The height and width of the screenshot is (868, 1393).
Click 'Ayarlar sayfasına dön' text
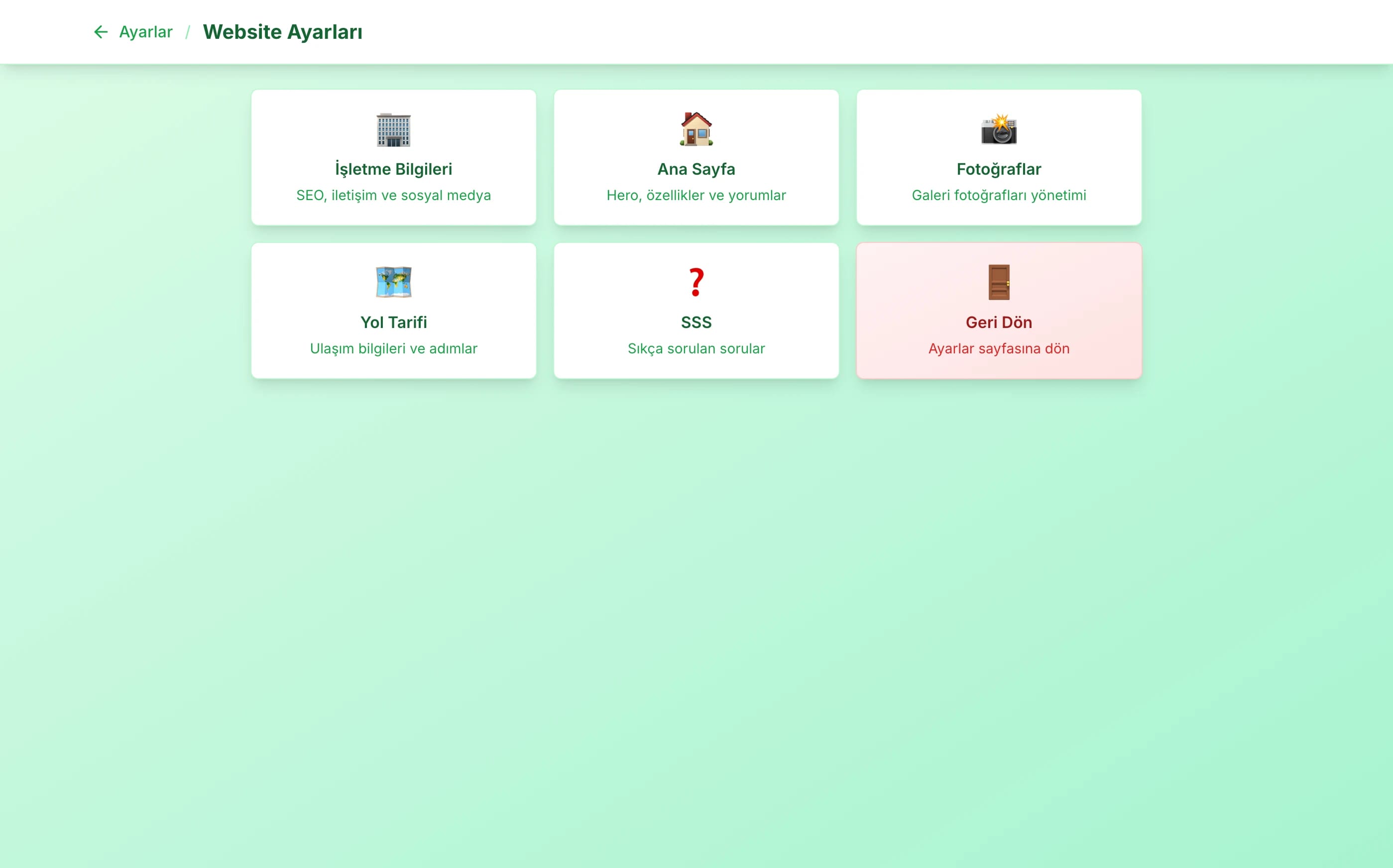click(999, 349)
